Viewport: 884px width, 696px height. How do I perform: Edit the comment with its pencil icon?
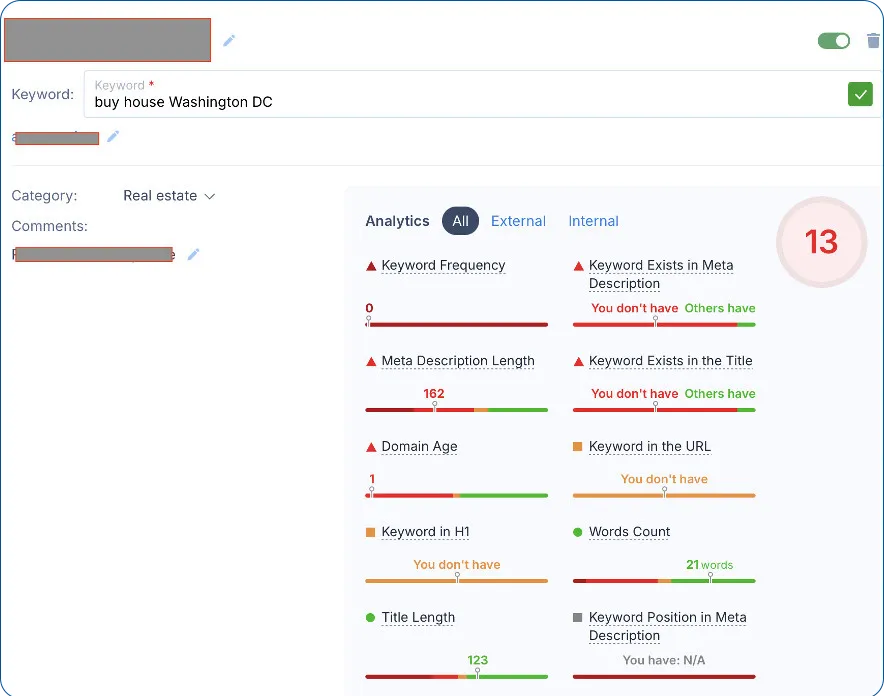[x=193, y=254]
